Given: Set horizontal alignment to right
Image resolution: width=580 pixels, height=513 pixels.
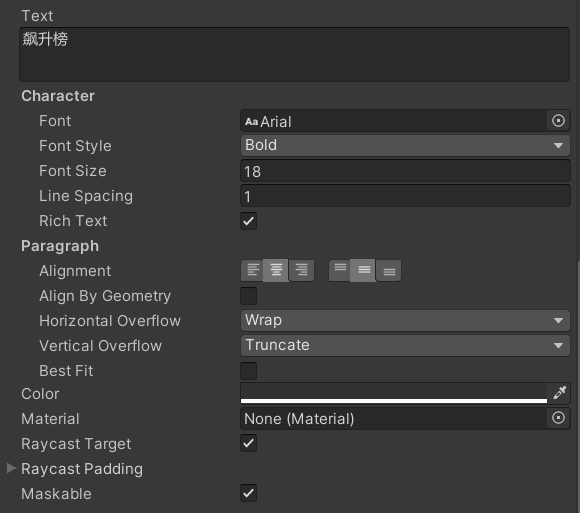Looking at the screenshot, I should (x=301, y=270).
